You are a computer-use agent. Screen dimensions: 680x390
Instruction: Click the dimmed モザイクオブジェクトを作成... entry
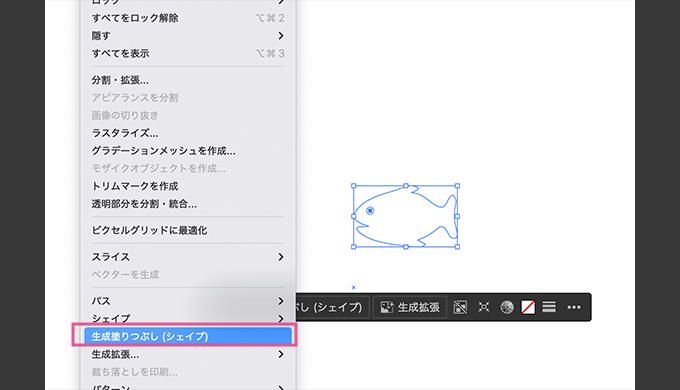(x=188, y=168)
